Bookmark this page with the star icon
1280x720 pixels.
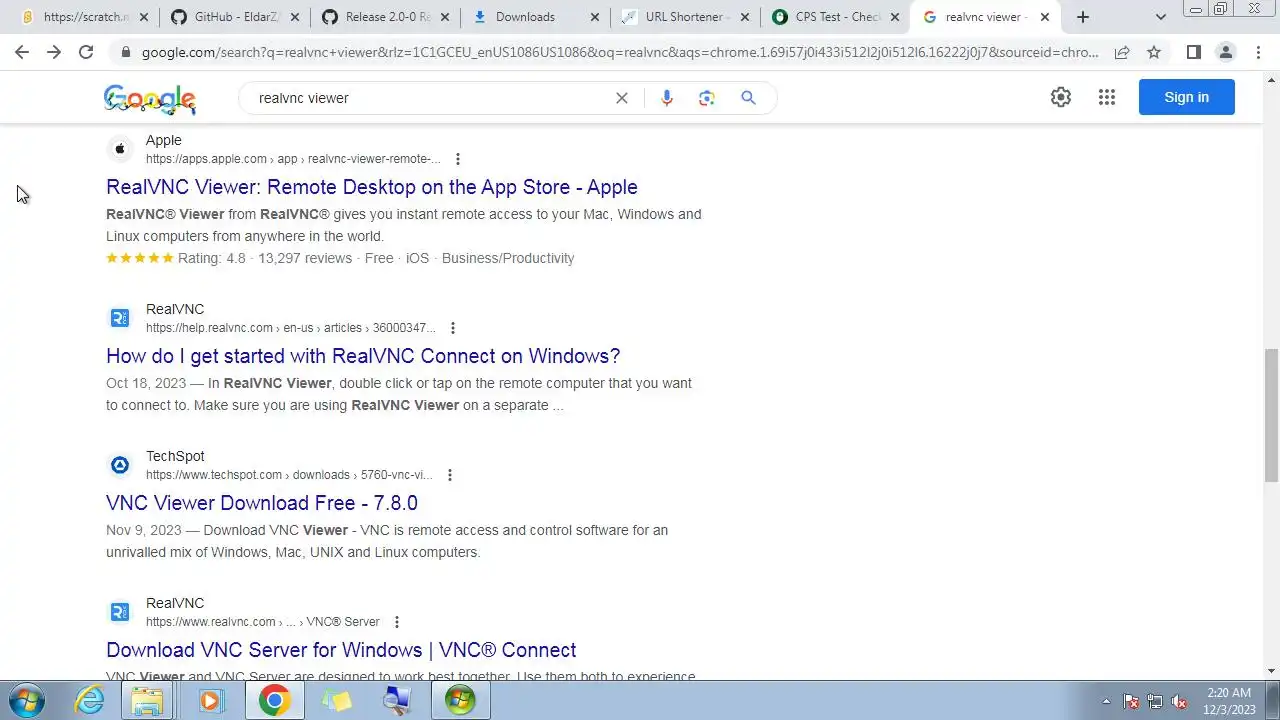(x=1154, y=52)
